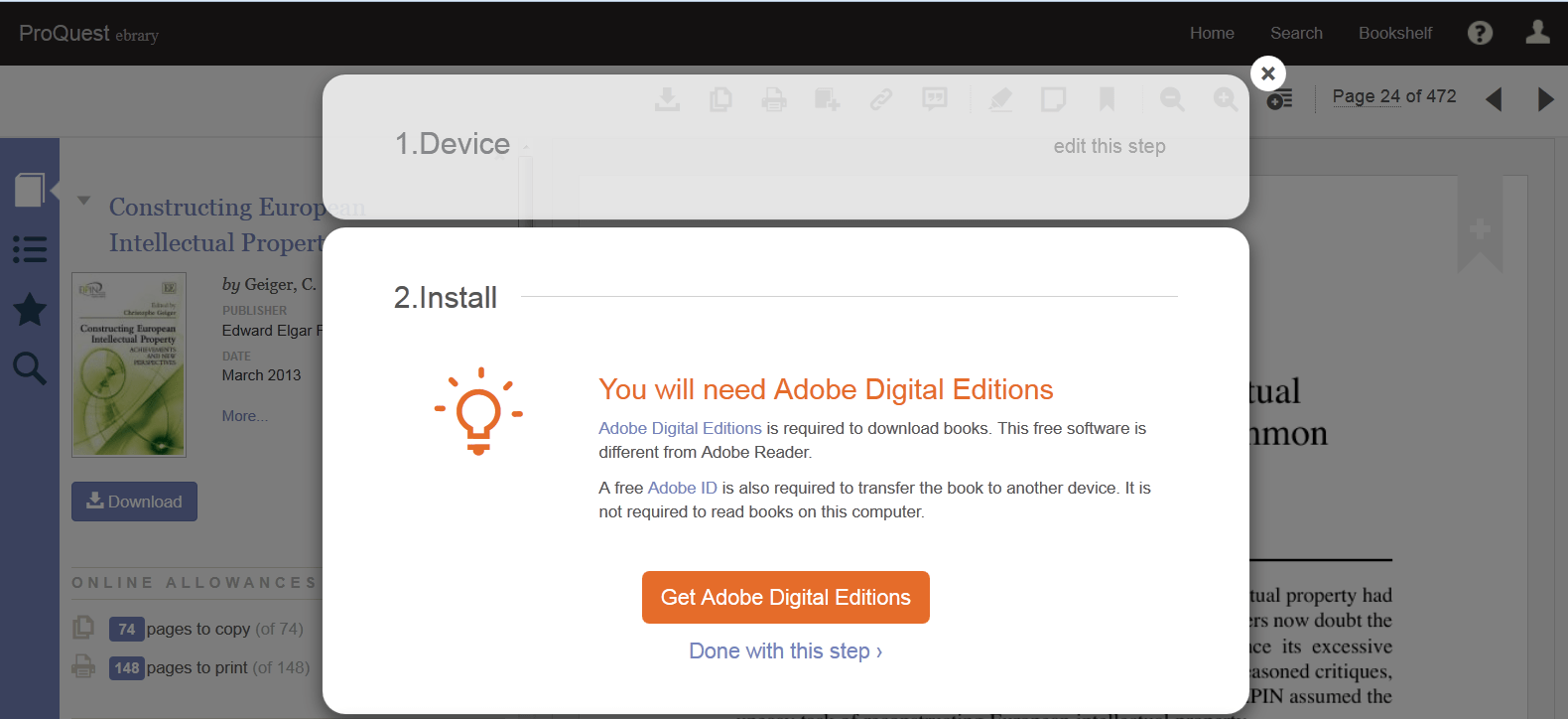
Task: Click the list-plus icon beside page number
Action: tap(1279, 98)
